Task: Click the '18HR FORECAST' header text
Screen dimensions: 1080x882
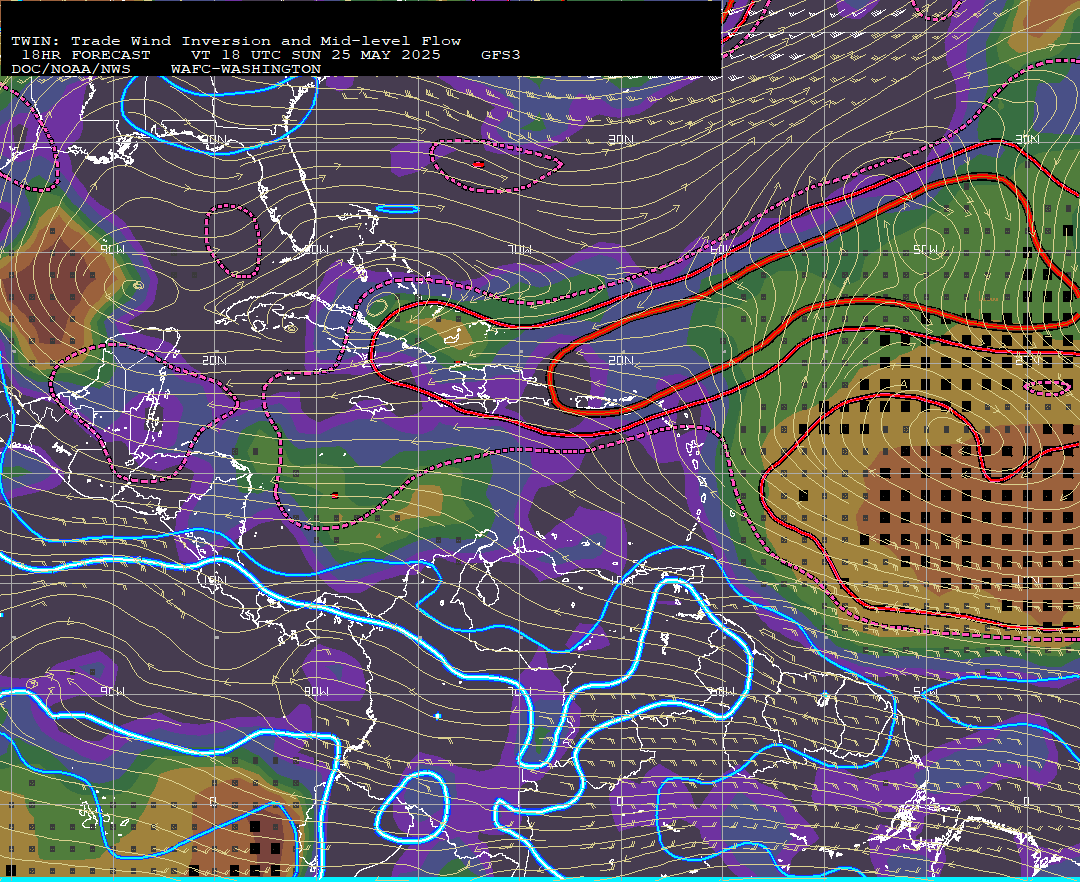Action: [85, 54]
